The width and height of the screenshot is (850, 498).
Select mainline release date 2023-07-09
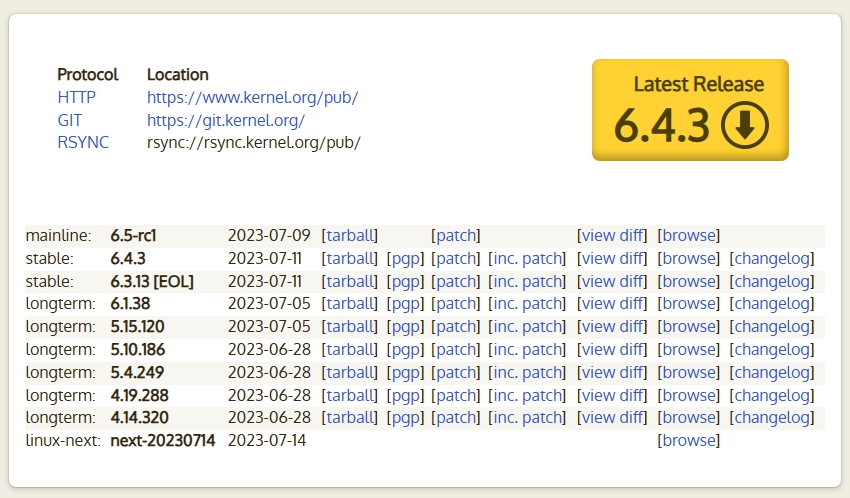[x=269, y=236]
